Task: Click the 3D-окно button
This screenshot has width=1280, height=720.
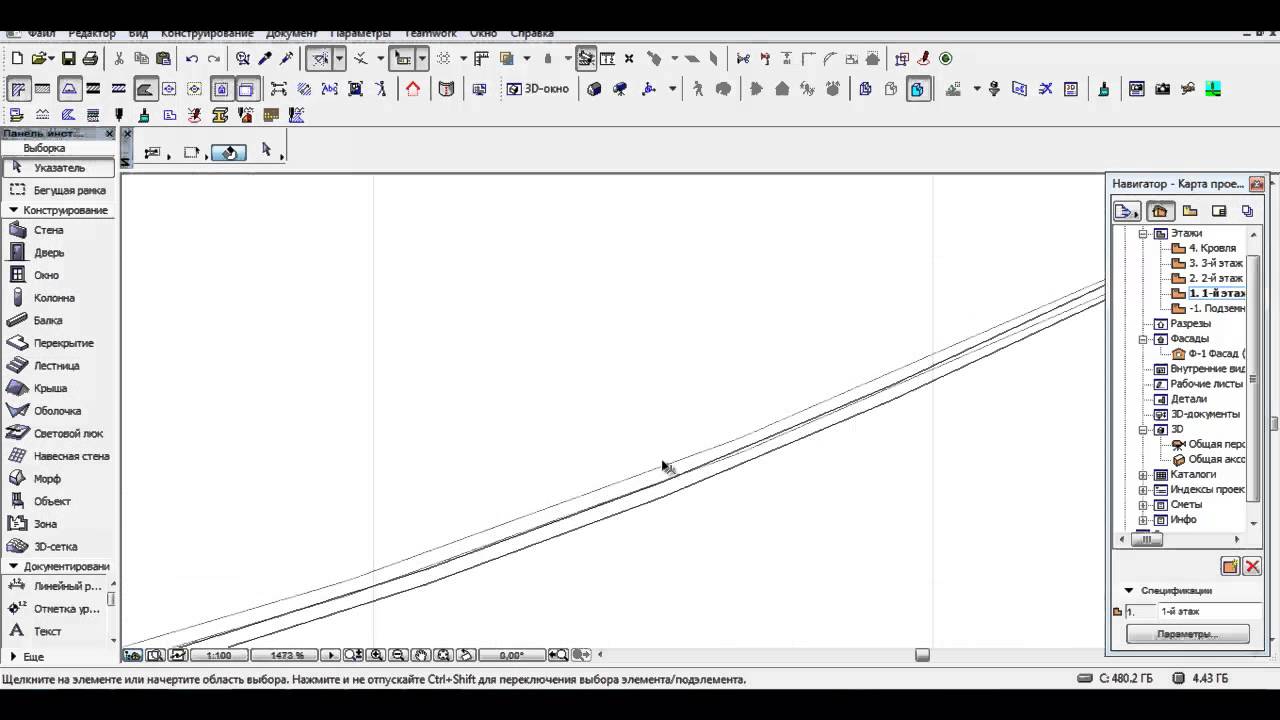Action: (x=538, y=89)
